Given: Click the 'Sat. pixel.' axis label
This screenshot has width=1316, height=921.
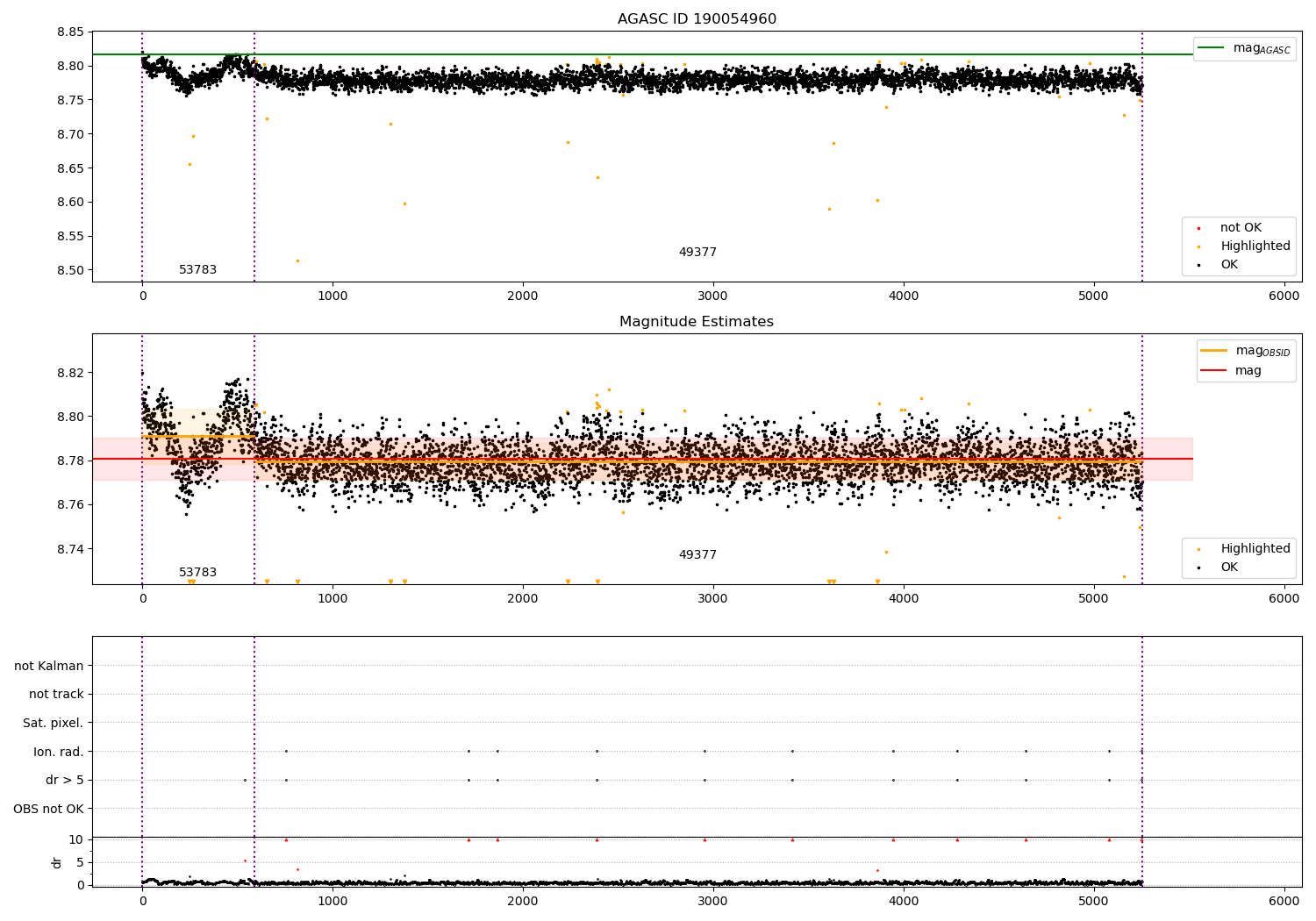Looking at the screenshot, I should point(54,724).
